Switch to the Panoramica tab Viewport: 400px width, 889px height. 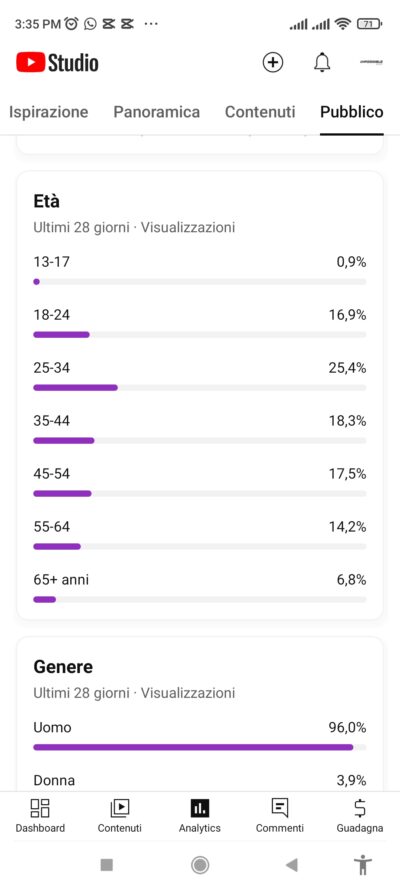point(156,112)
